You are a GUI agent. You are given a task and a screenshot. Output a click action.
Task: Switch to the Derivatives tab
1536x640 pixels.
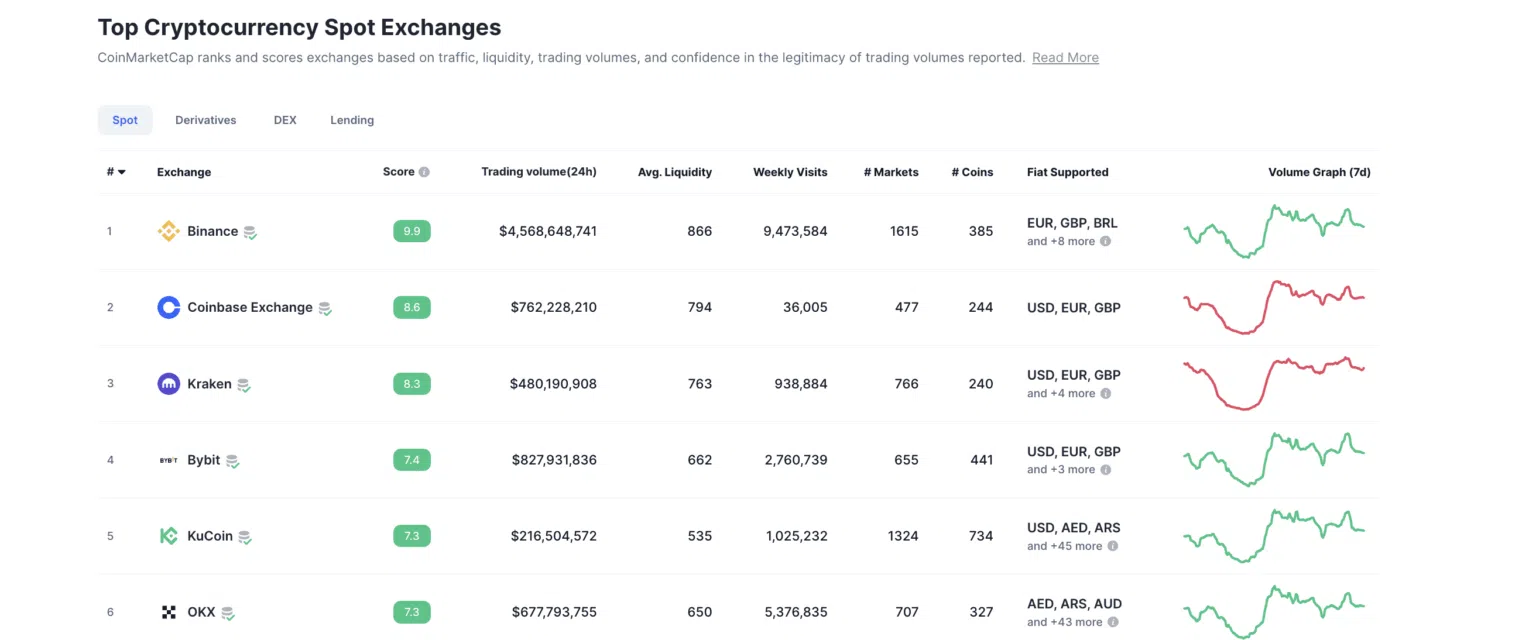click(x=205, y=120)
